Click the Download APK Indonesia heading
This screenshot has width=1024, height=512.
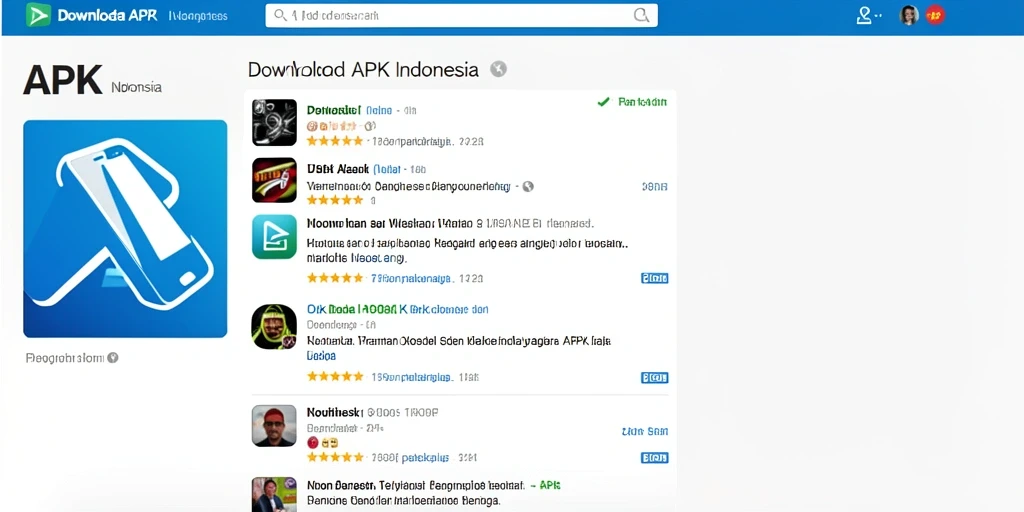363,69
